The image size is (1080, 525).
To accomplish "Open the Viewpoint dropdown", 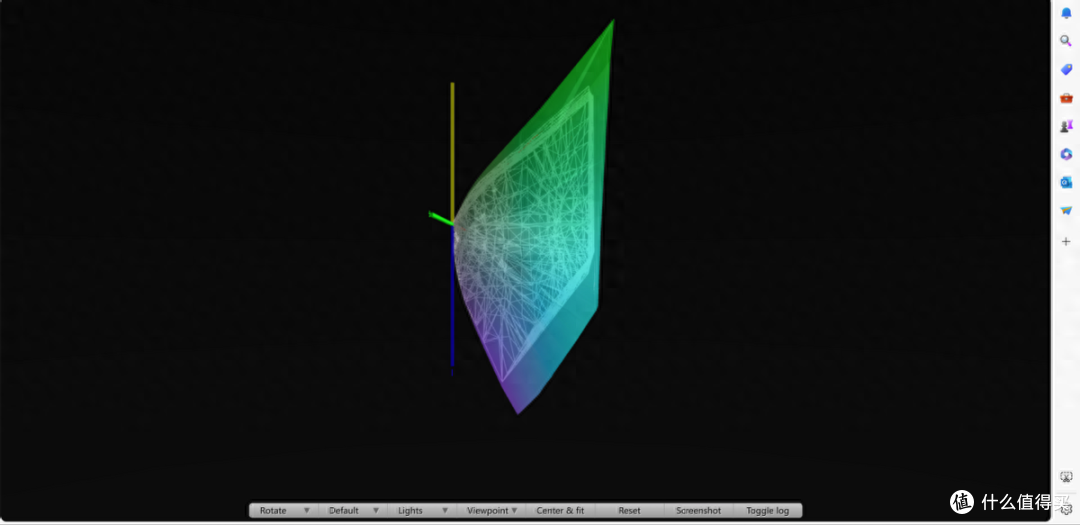I will click(491, 511).
